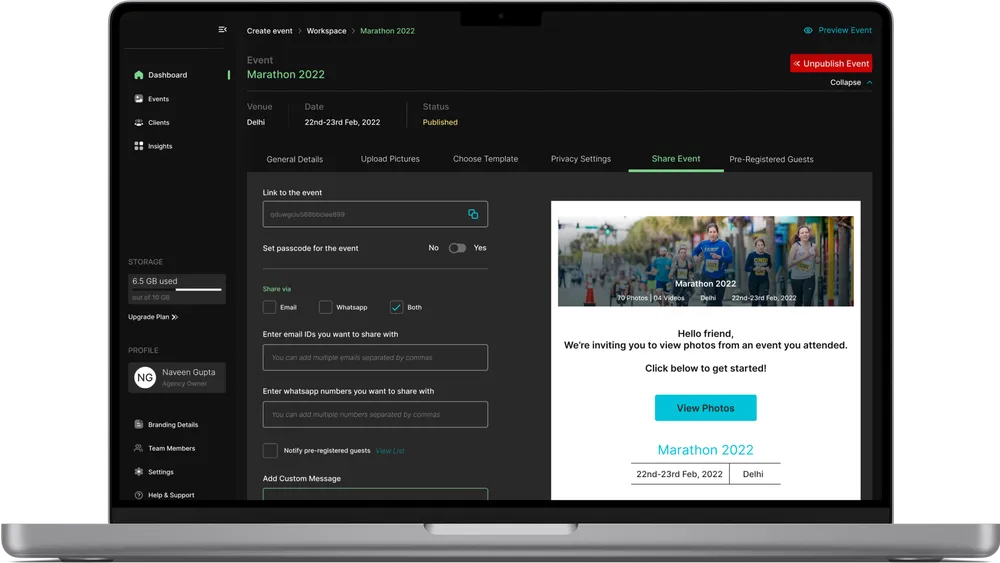Open the Upload Pictures tab
The height and width of the screenshot is (563, 1000).
click(x=390, y=159)
